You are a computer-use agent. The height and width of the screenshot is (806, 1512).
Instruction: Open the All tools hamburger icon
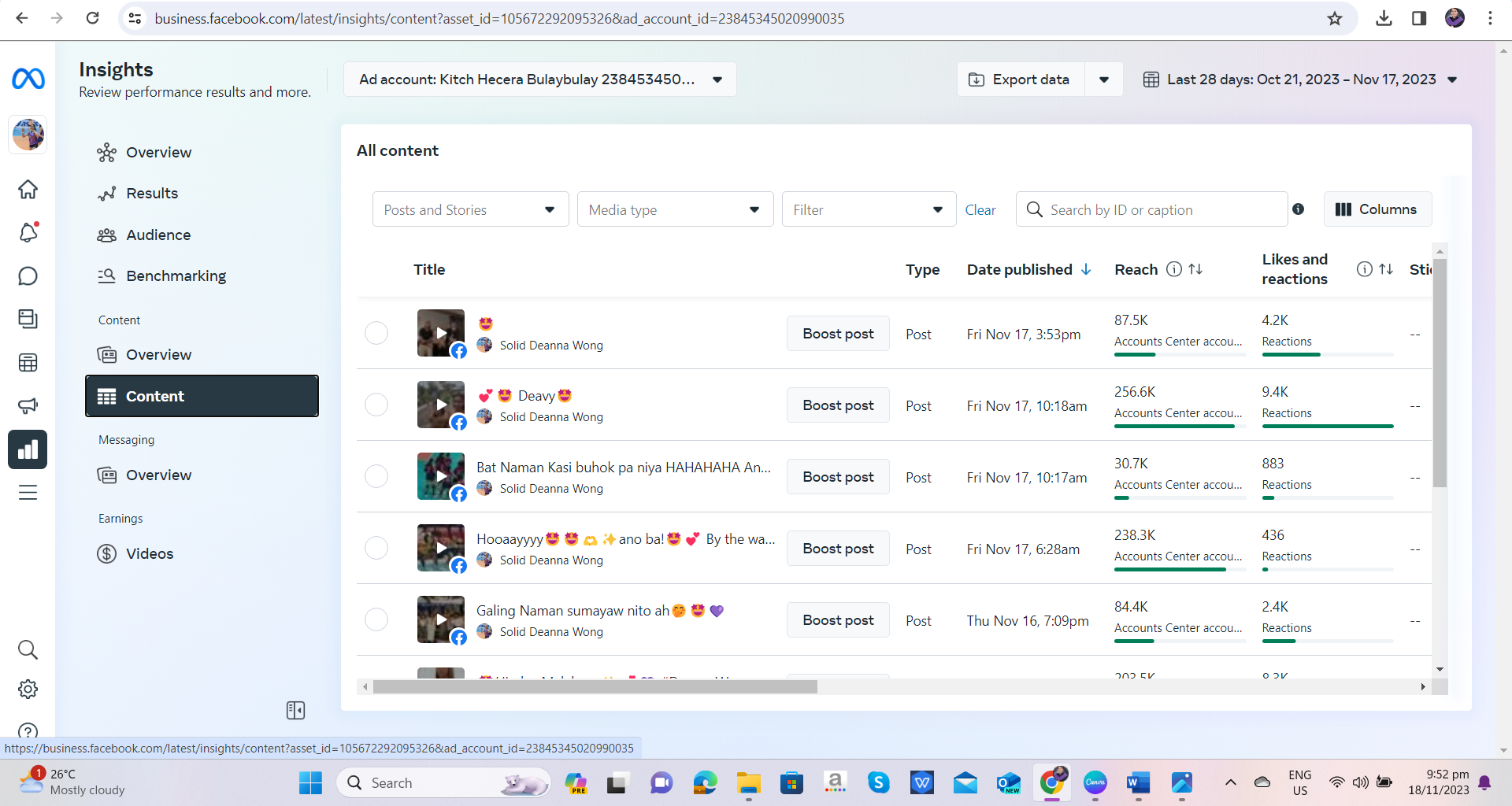[x=28, y=493]
